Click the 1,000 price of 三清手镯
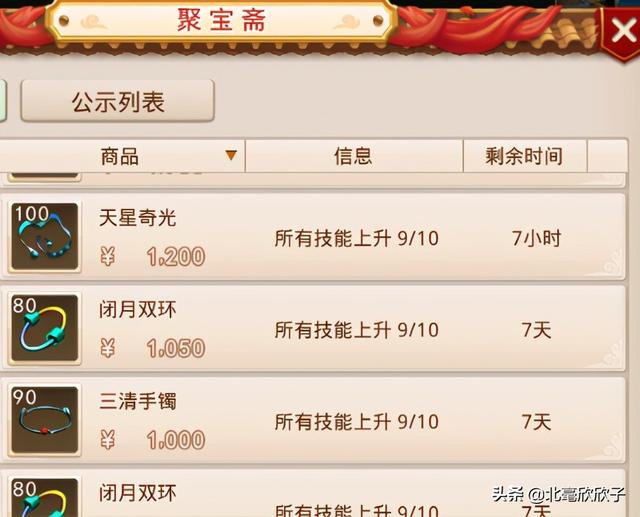 tap(176, 440)
